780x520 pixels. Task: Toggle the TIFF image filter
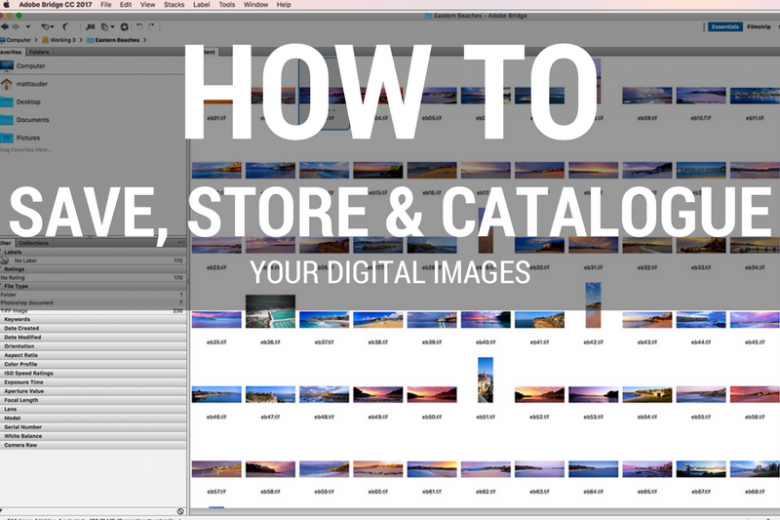[x=93, y=311]
